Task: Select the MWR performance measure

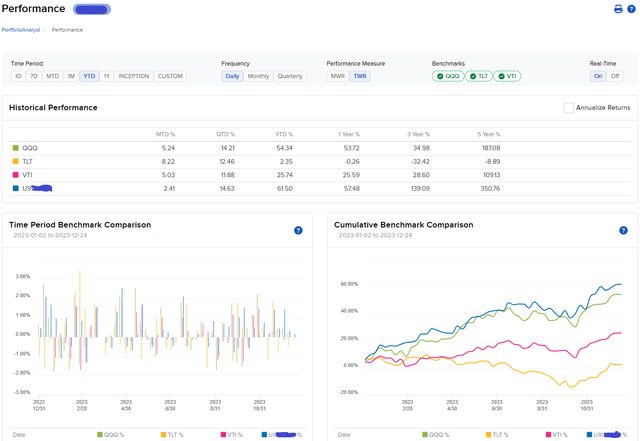Action: click(x=338, y=76)
